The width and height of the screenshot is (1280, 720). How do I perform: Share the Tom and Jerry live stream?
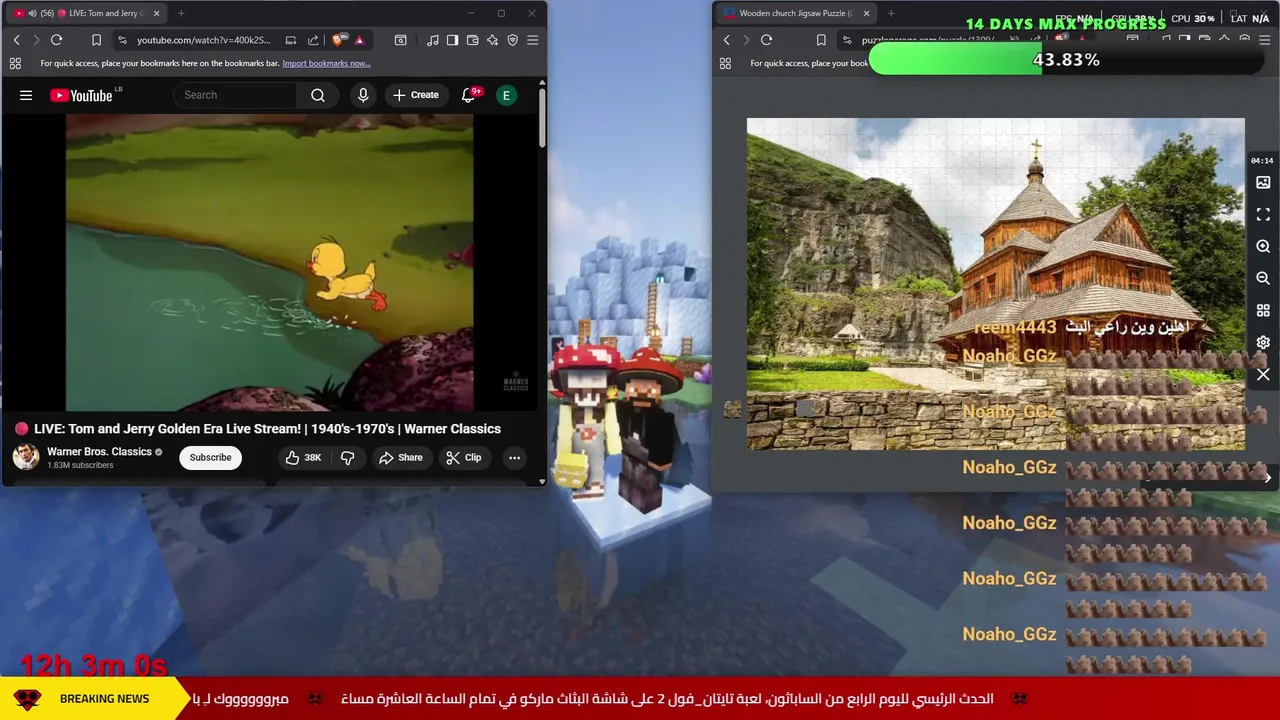pos(400,457)
